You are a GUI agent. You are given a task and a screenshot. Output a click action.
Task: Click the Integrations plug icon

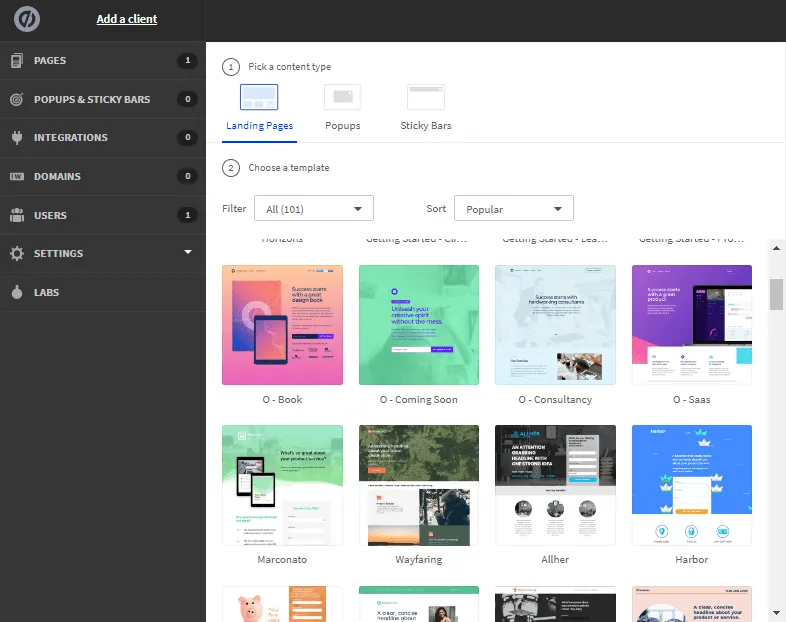17,137
